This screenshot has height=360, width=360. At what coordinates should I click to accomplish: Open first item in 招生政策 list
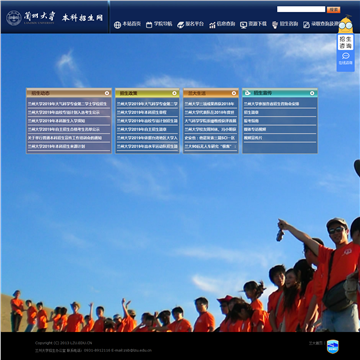147,104
